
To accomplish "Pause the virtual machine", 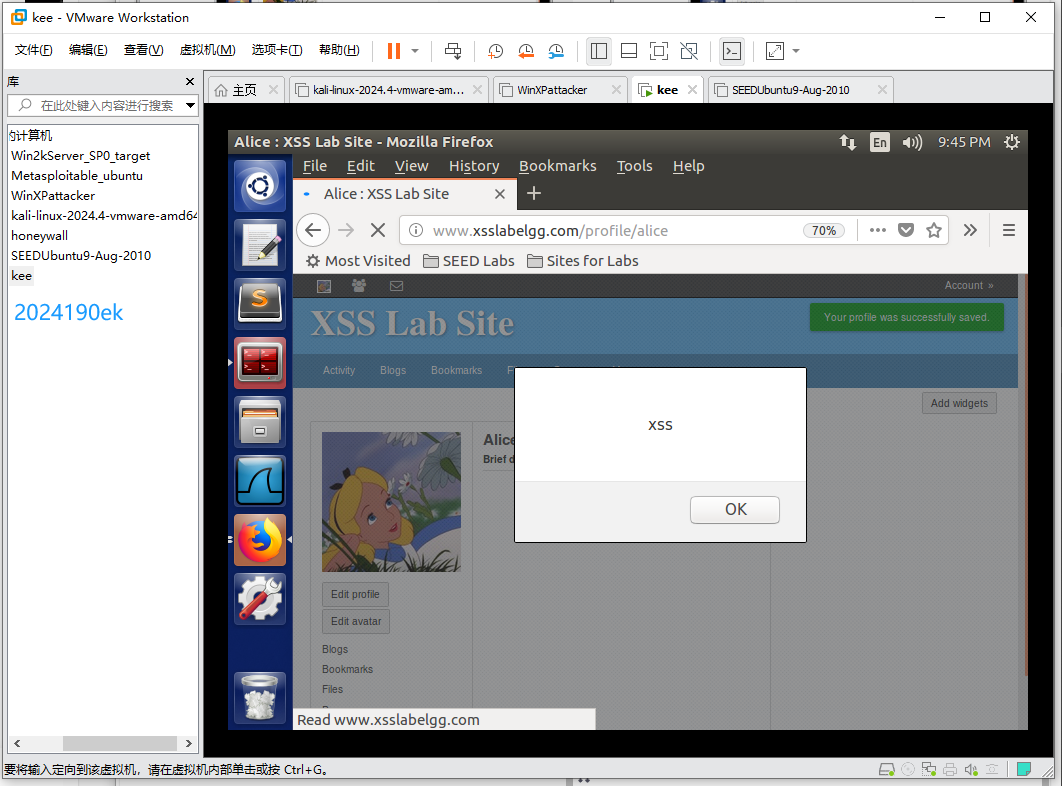I will click(394, 51).
